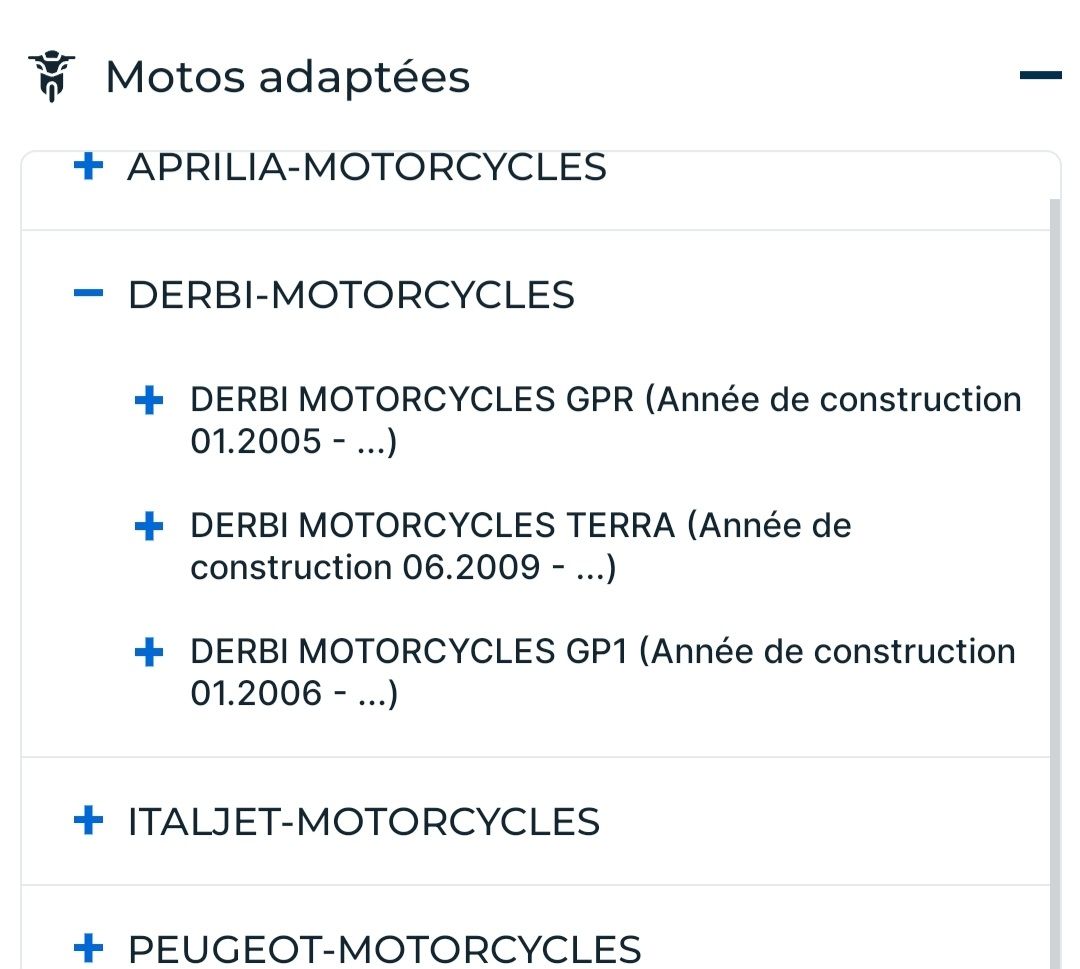
Task: Open the PEUGEOT-MOTORCYCLES label
Action: [x=384, y=948]
